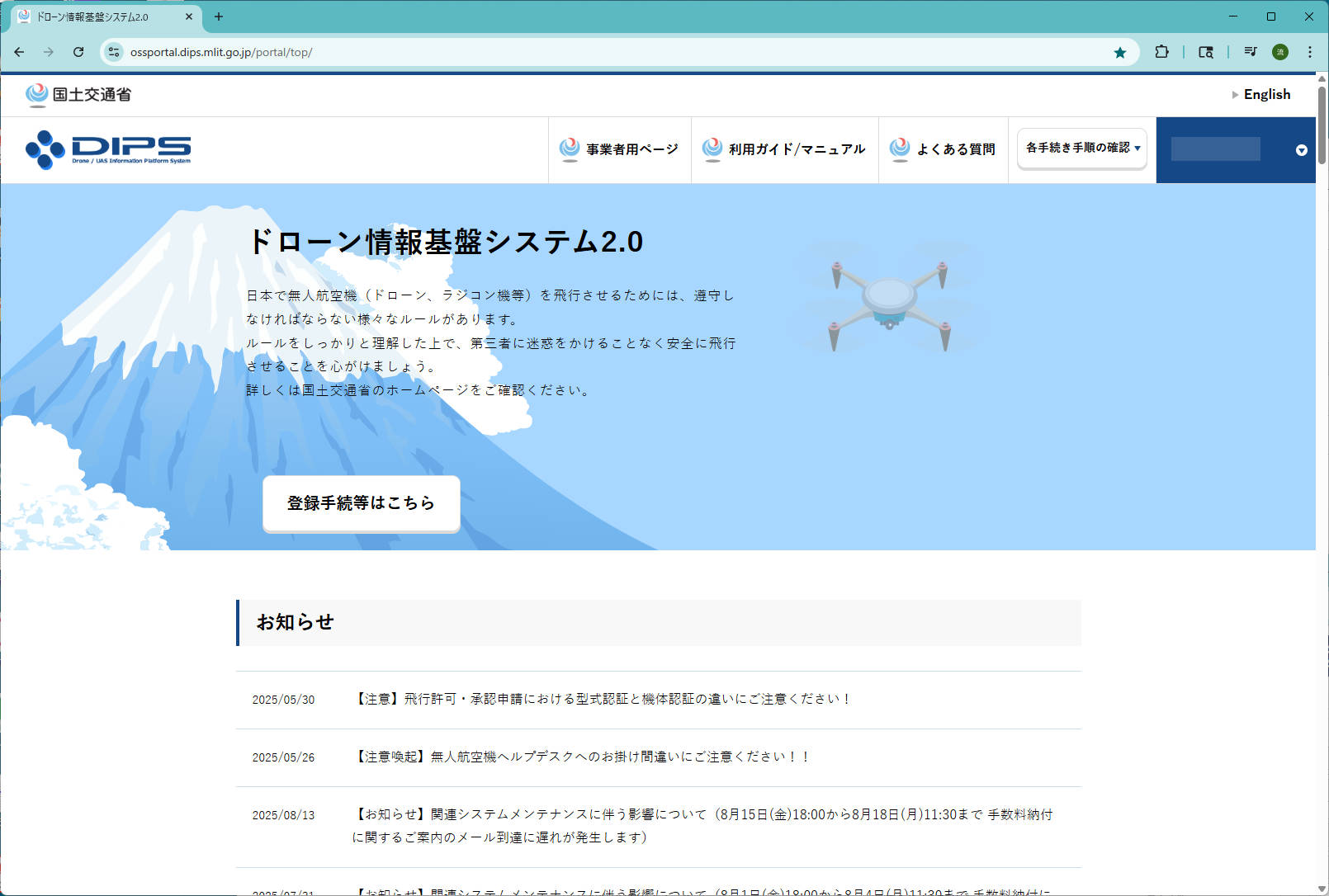Go back using browser back arrow
Viewport: 1329px width, 896px height.
coord(19,52)
